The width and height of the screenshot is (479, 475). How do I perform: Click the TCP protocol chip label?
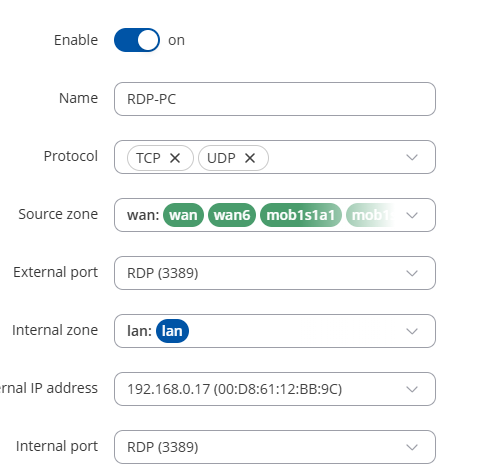(x=148, y=158)
